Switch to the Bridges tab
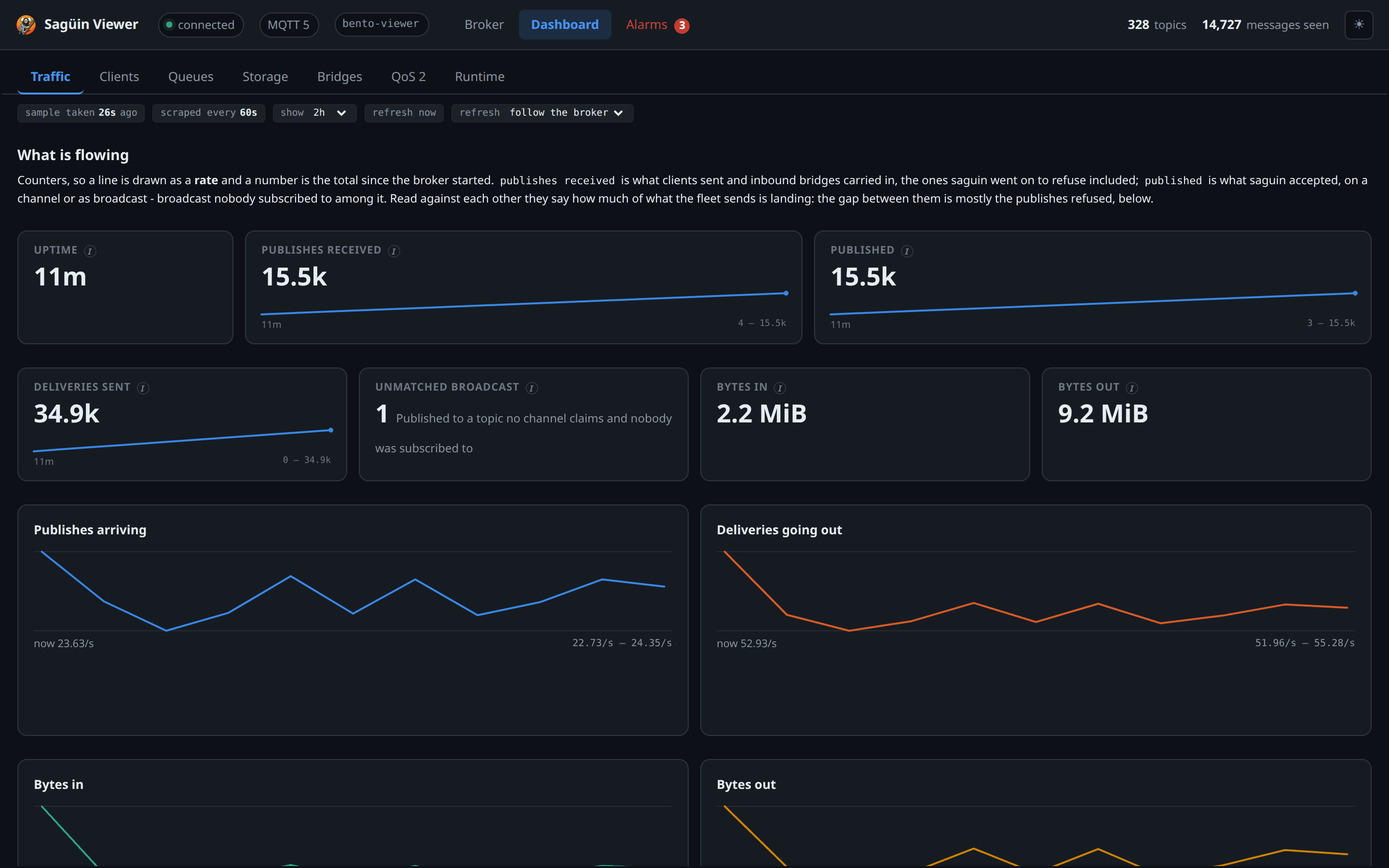Viewport: 1389px width, 868px height. (x=340, y=76)
